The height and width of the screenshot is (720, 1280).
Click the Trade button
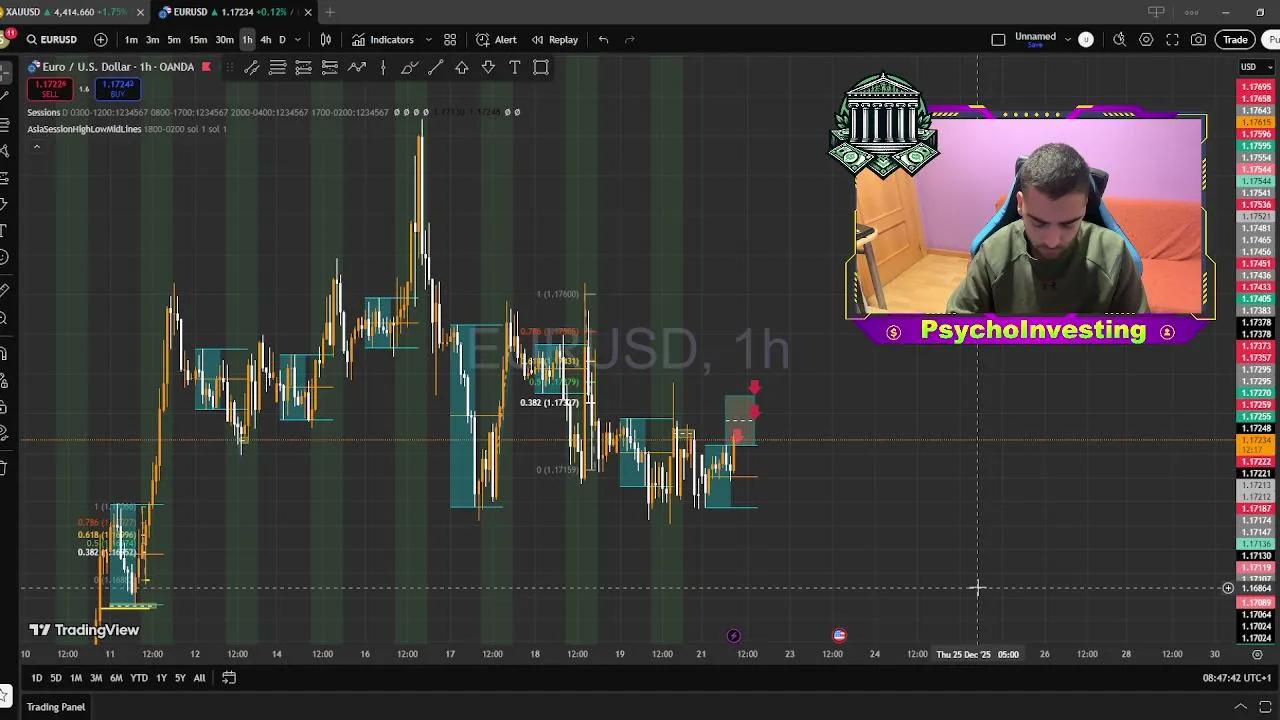click(1235, 40)
